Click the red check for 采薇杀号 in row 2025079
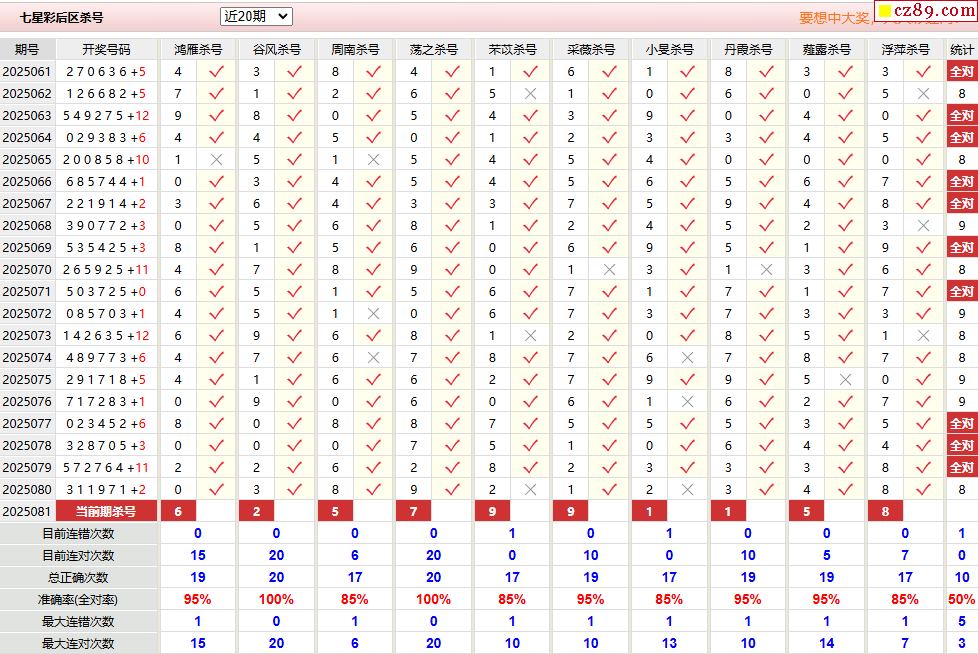 point(609,468)
